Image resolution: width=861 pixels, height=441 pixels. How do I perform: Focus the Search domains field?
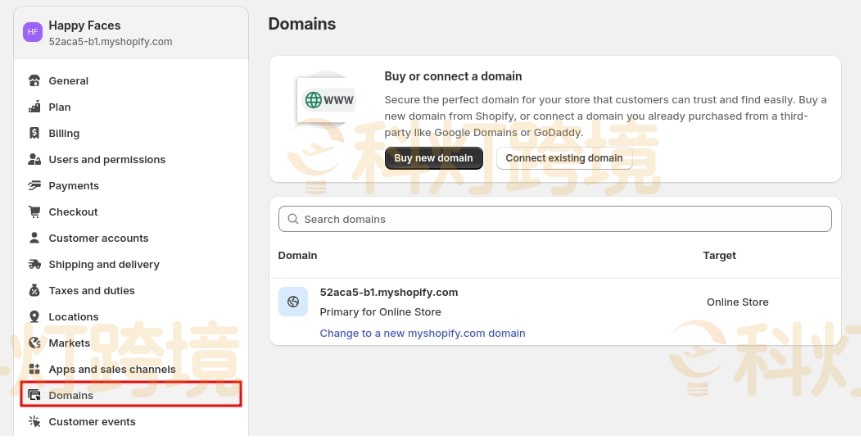coord(555,219)
